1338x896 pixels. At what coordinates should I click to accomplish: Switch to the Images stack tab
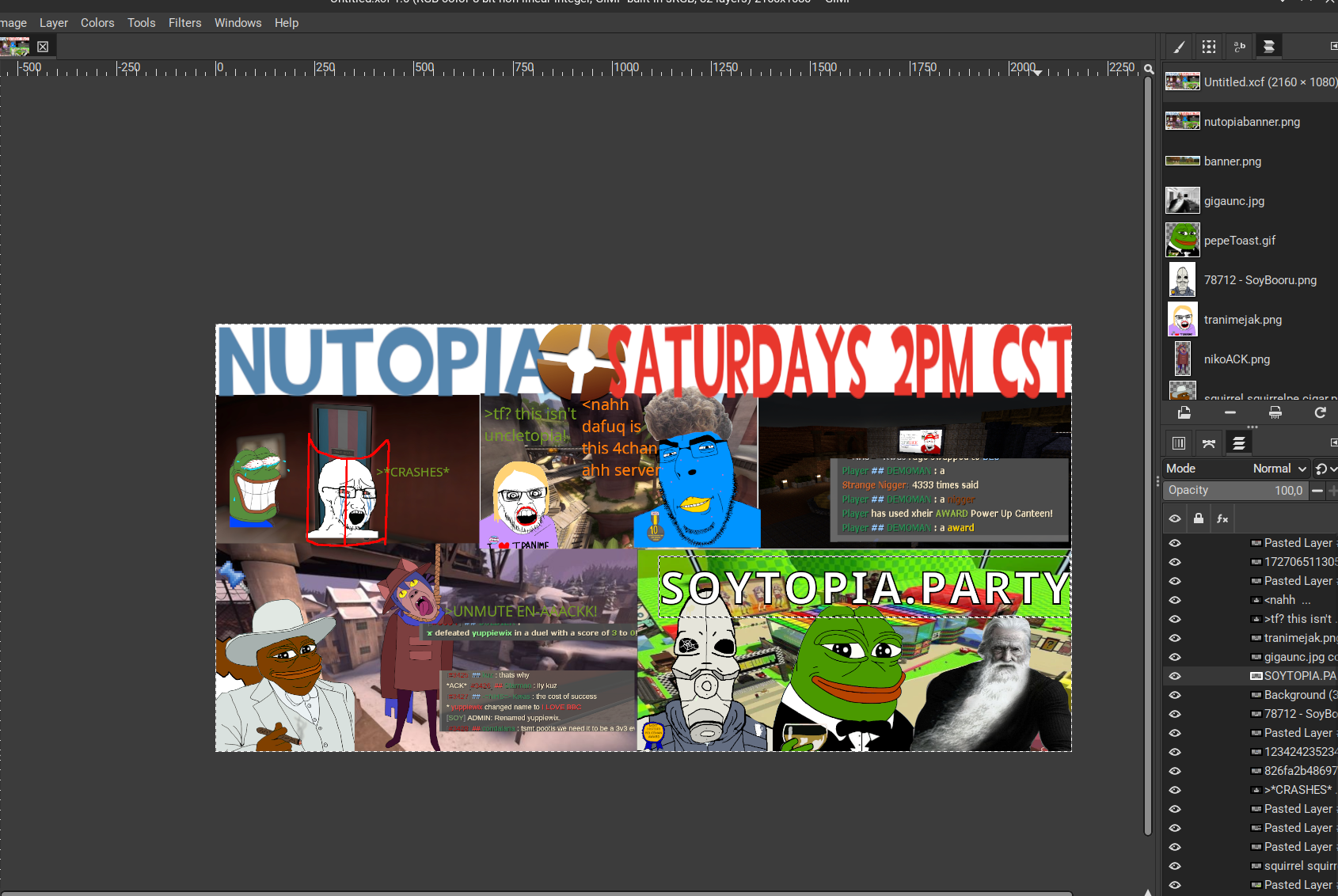(x=1269, y=47)
